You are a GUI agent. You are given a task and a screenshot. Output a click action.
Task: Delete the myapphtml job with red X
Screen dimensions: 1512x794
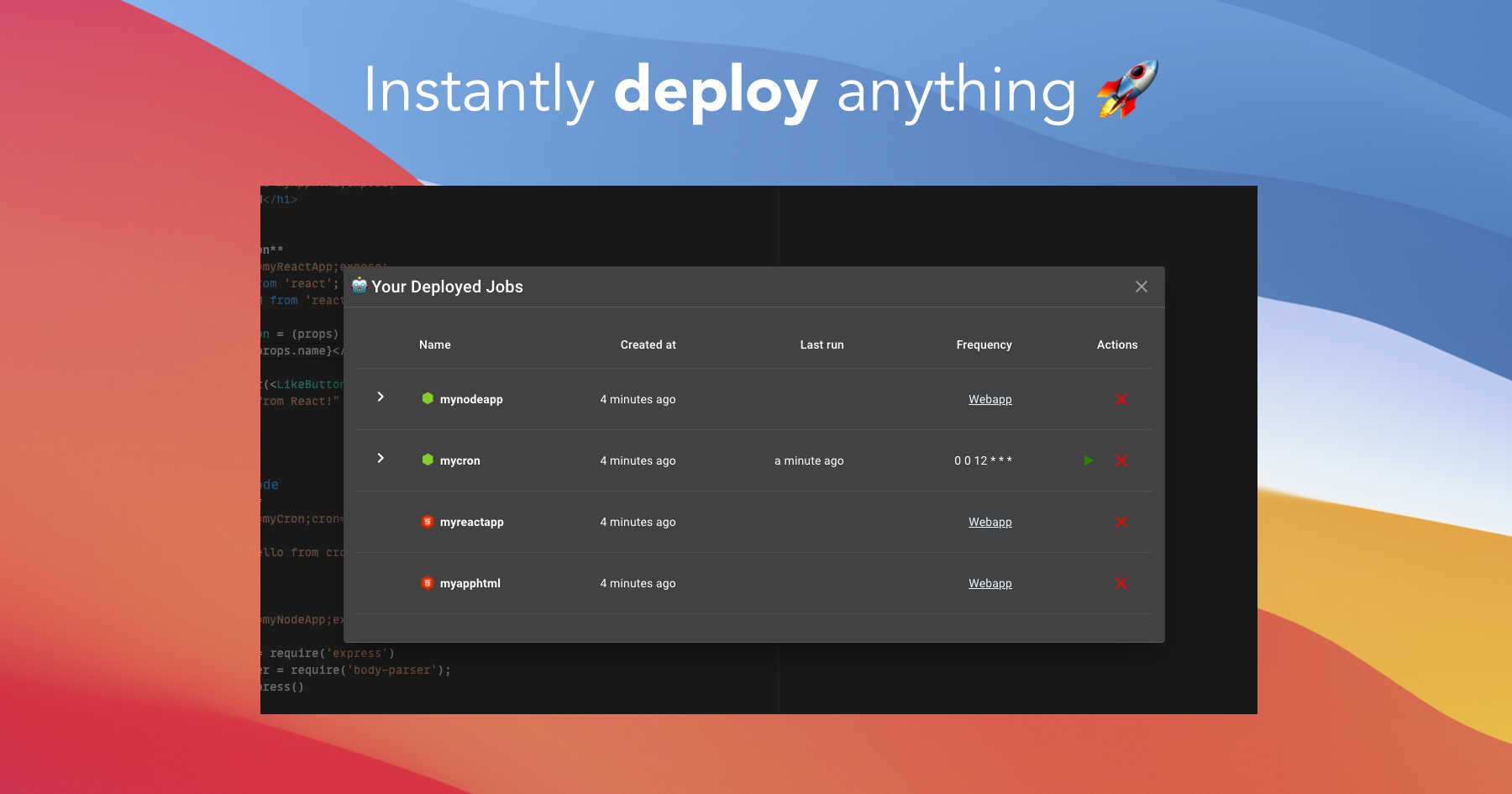(x=1121, y=583)
